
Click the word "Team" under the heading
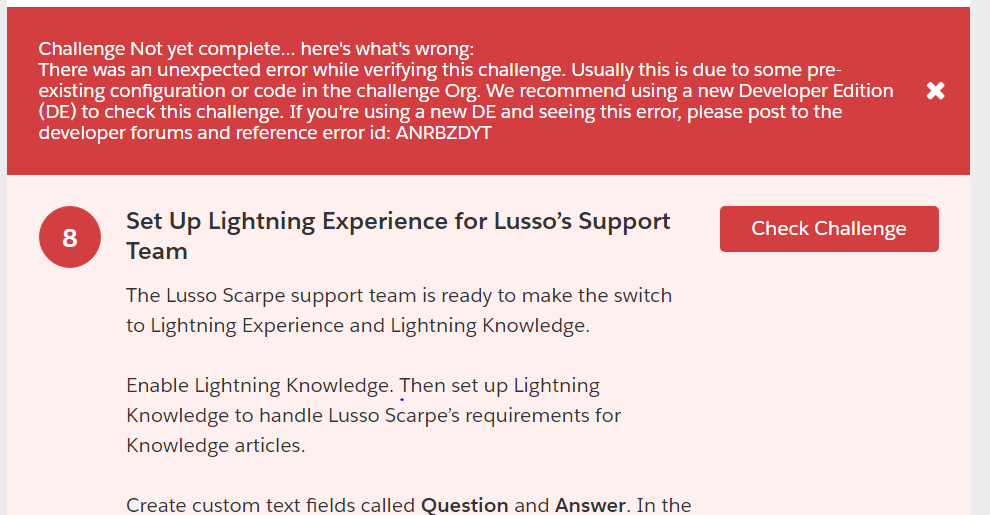157,252
